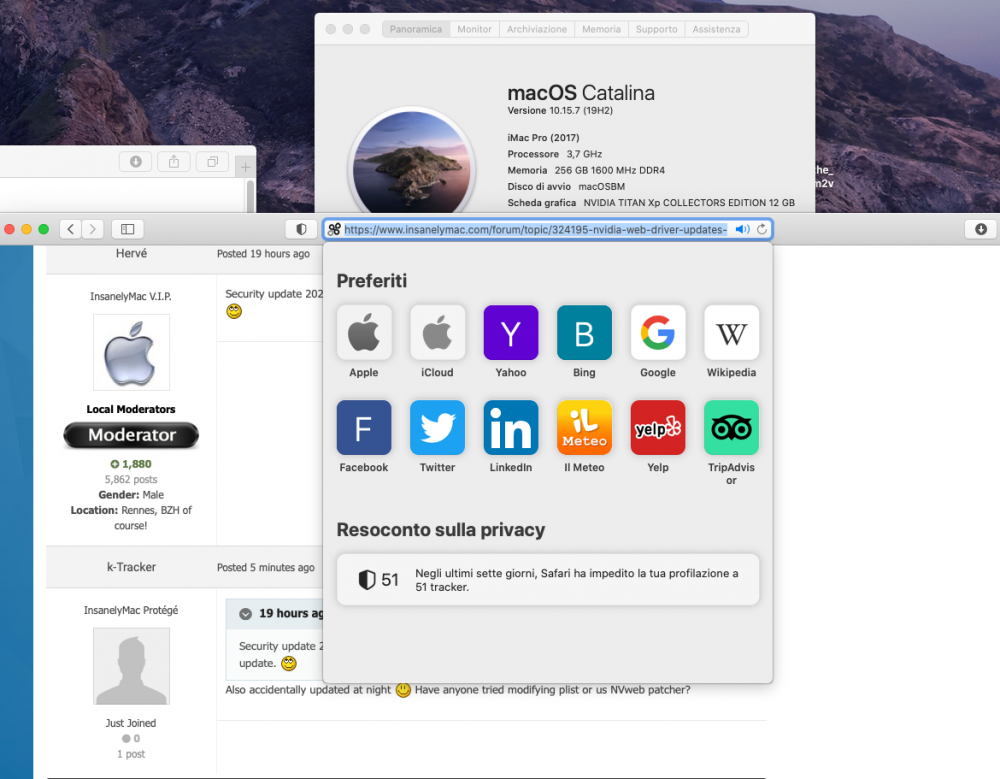Open the Google favorite

coord(658,332)
